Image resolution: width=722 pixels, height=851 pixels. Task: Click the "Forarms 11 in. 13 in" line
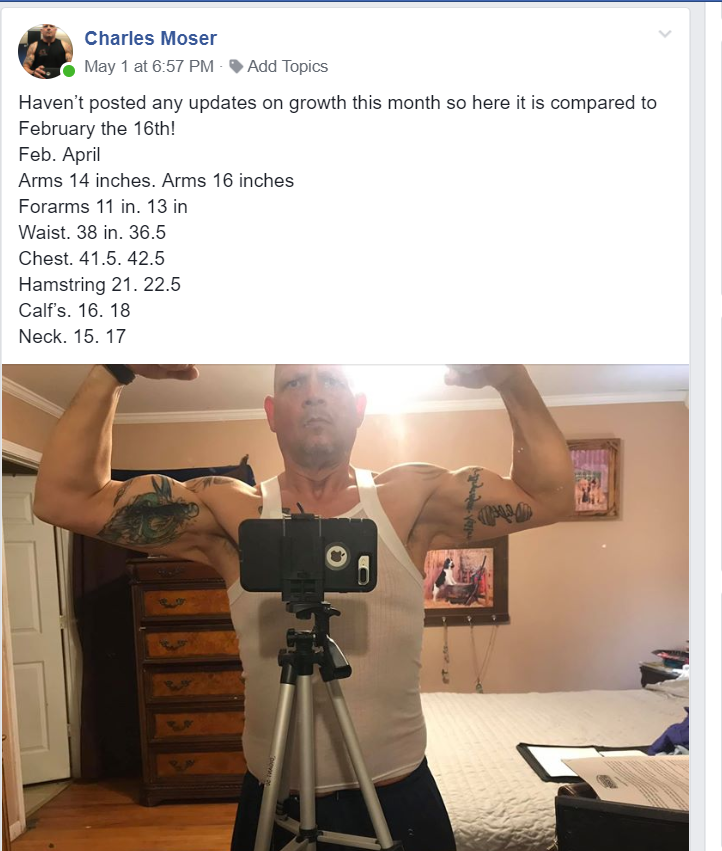103,207
